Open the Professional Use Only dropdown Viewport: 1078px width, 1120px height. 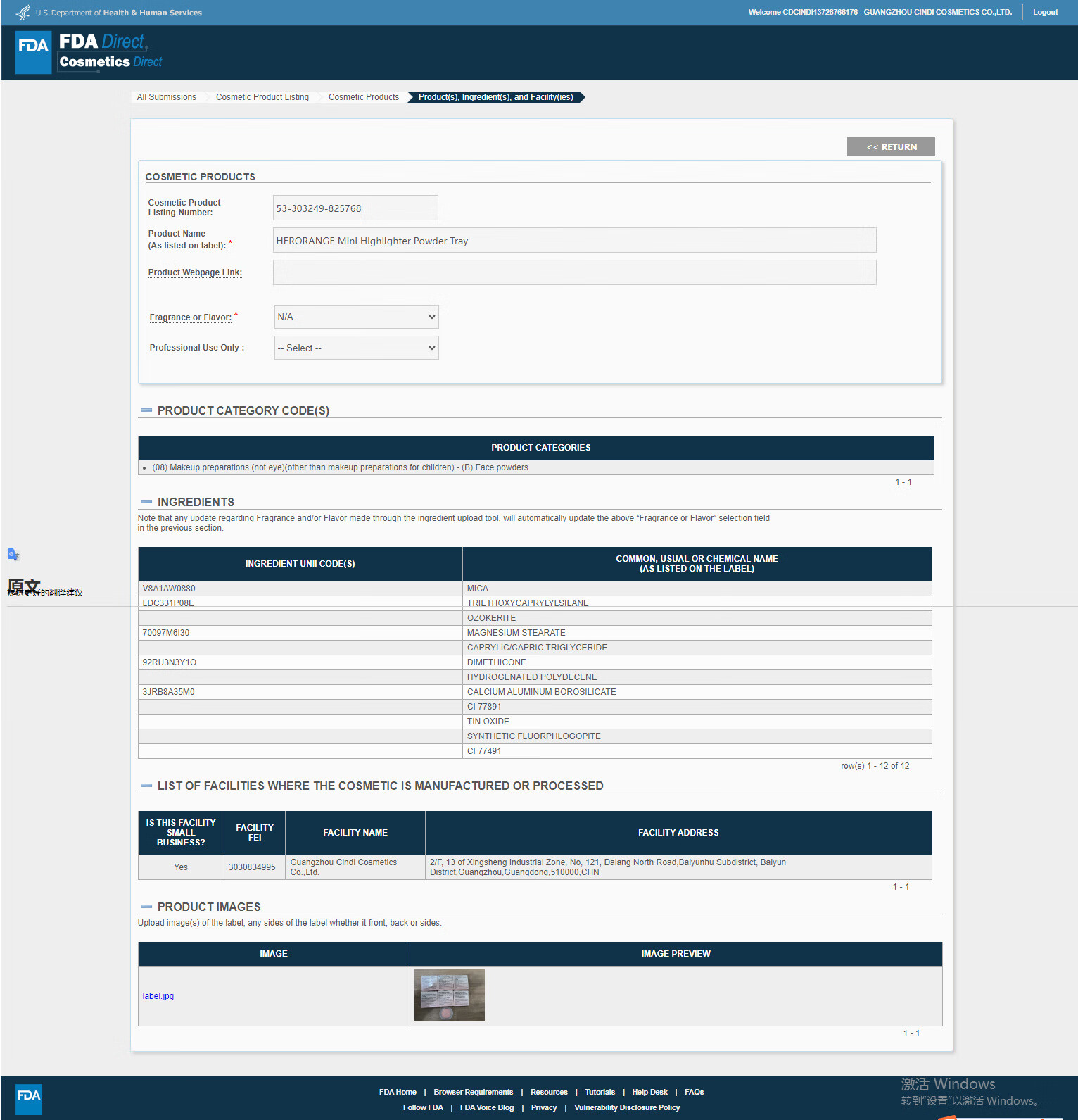356,348
